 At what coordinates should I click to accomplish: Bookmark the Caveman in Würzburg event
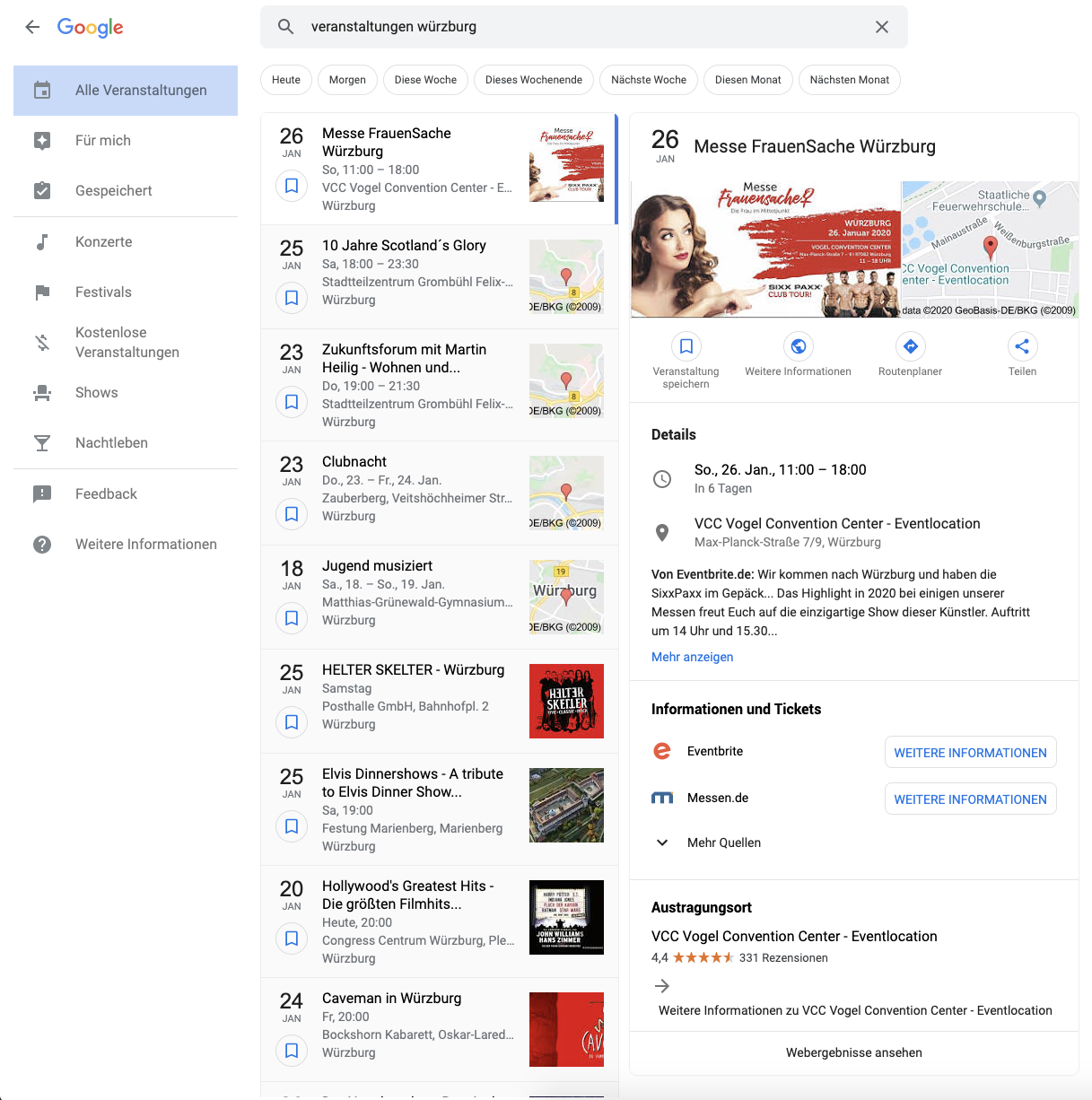(x=292, y=1051)
